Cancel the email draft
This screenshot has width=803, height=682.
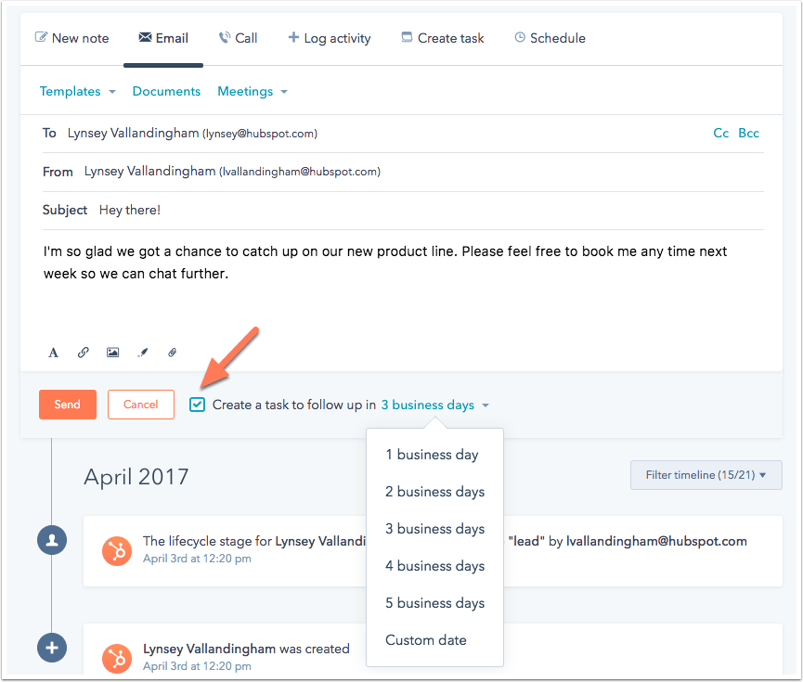[x=141, y=404]
